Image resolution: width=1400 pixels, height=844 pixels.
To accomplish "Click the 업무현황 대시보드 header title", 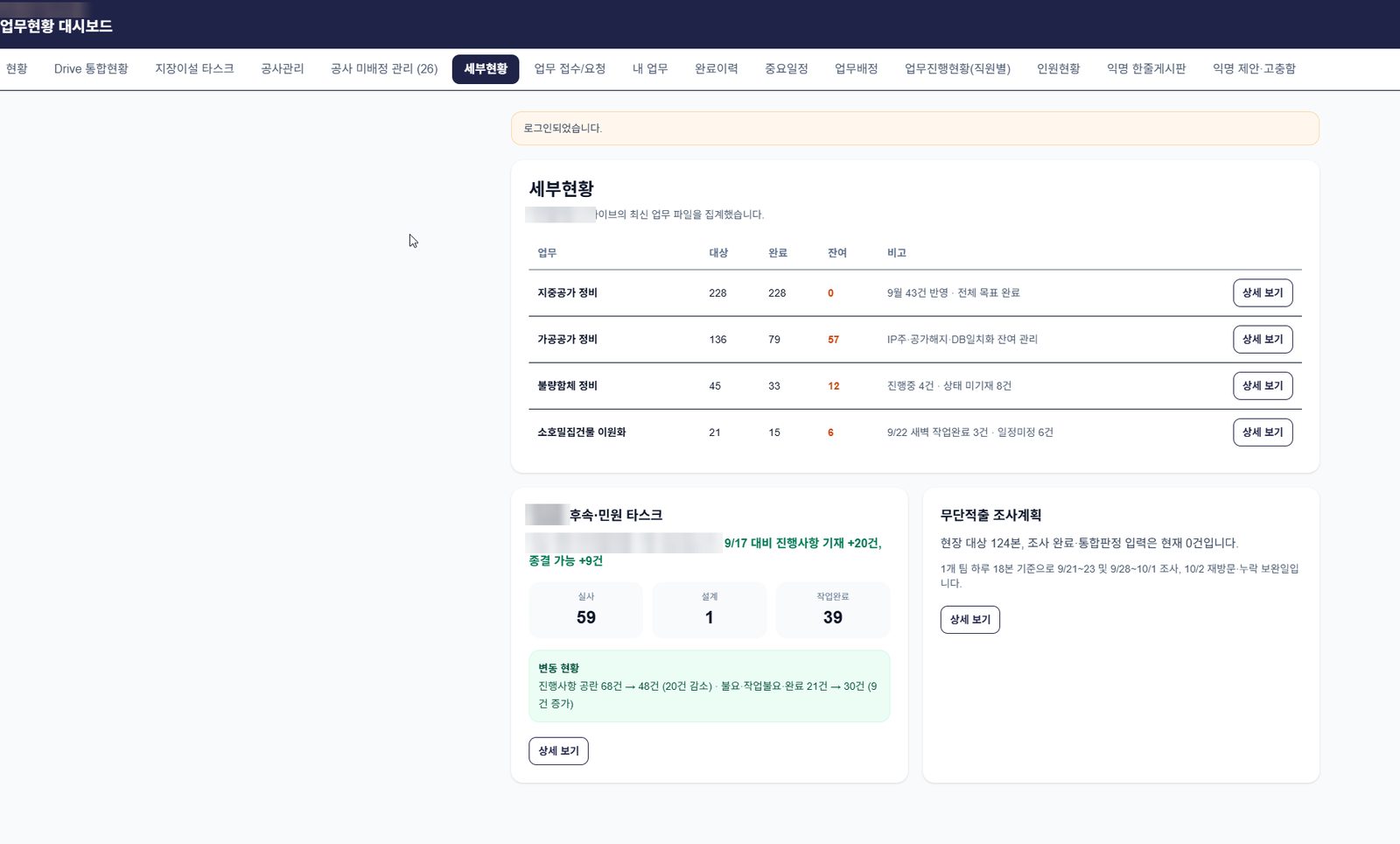I will point(56,26).
